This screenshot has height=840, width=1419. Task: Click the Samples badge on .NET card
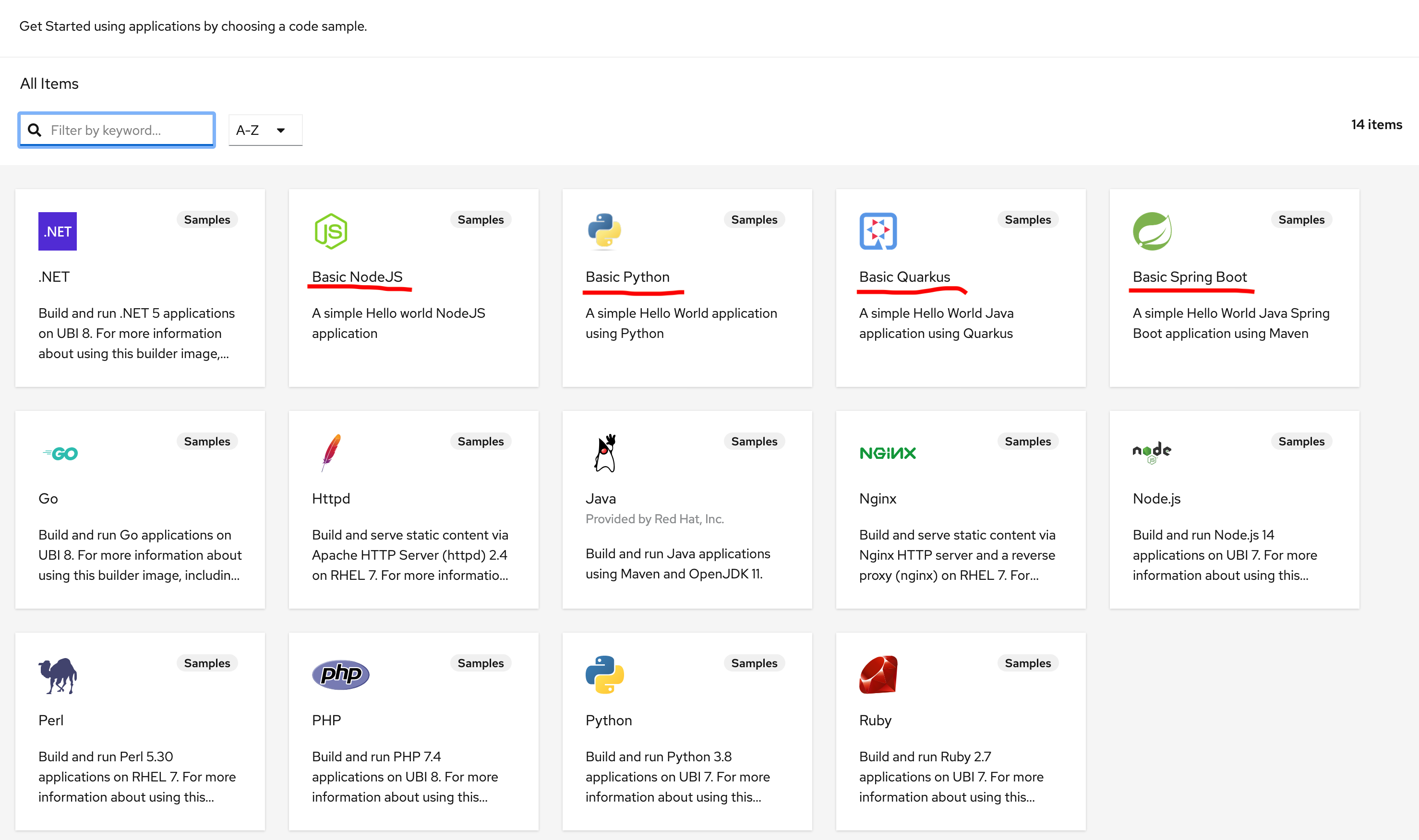pos(206,220)
